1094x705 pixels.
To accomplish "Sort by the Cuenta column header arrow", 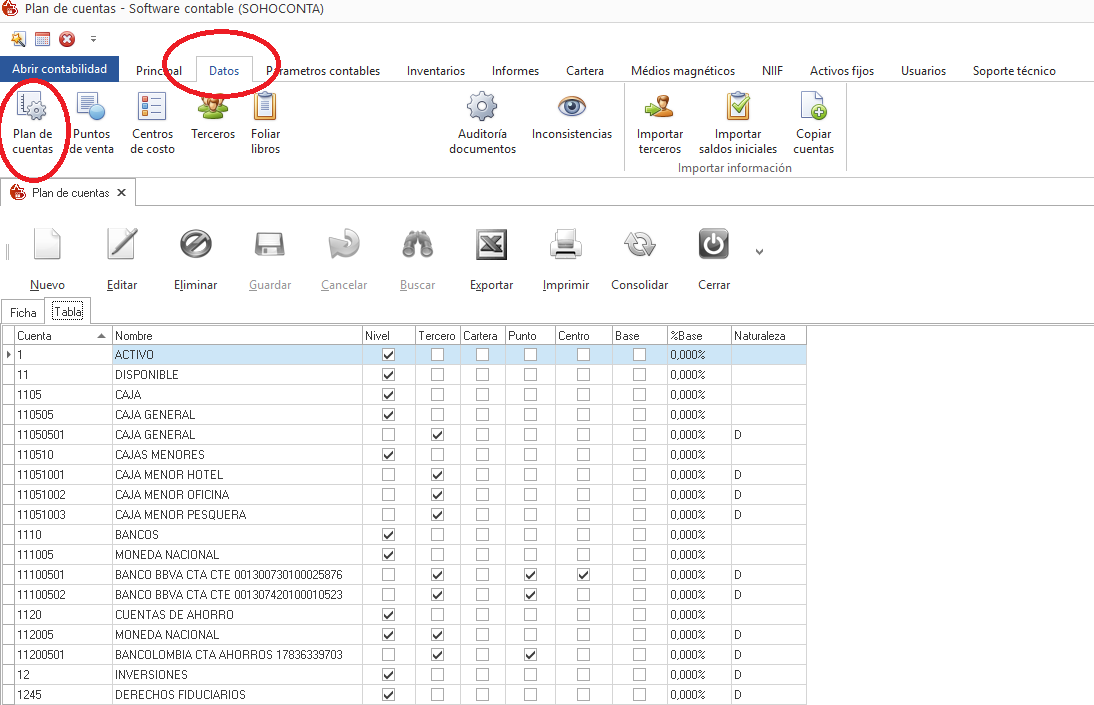I will tap(101, 336).
